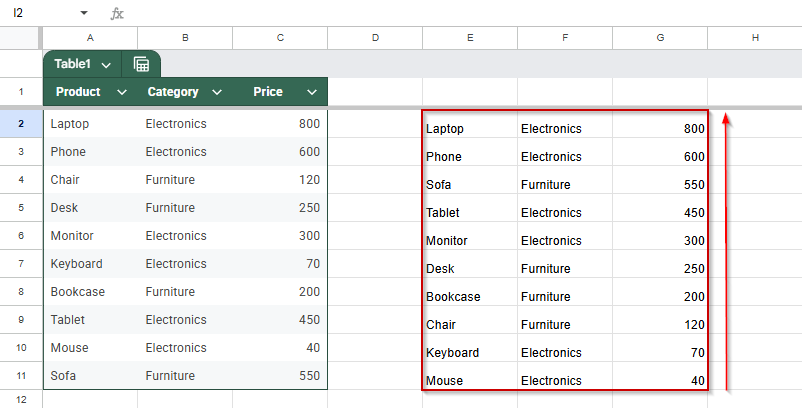Select the Mouse cell in column E
802x408 pixels.
(470, 376)
